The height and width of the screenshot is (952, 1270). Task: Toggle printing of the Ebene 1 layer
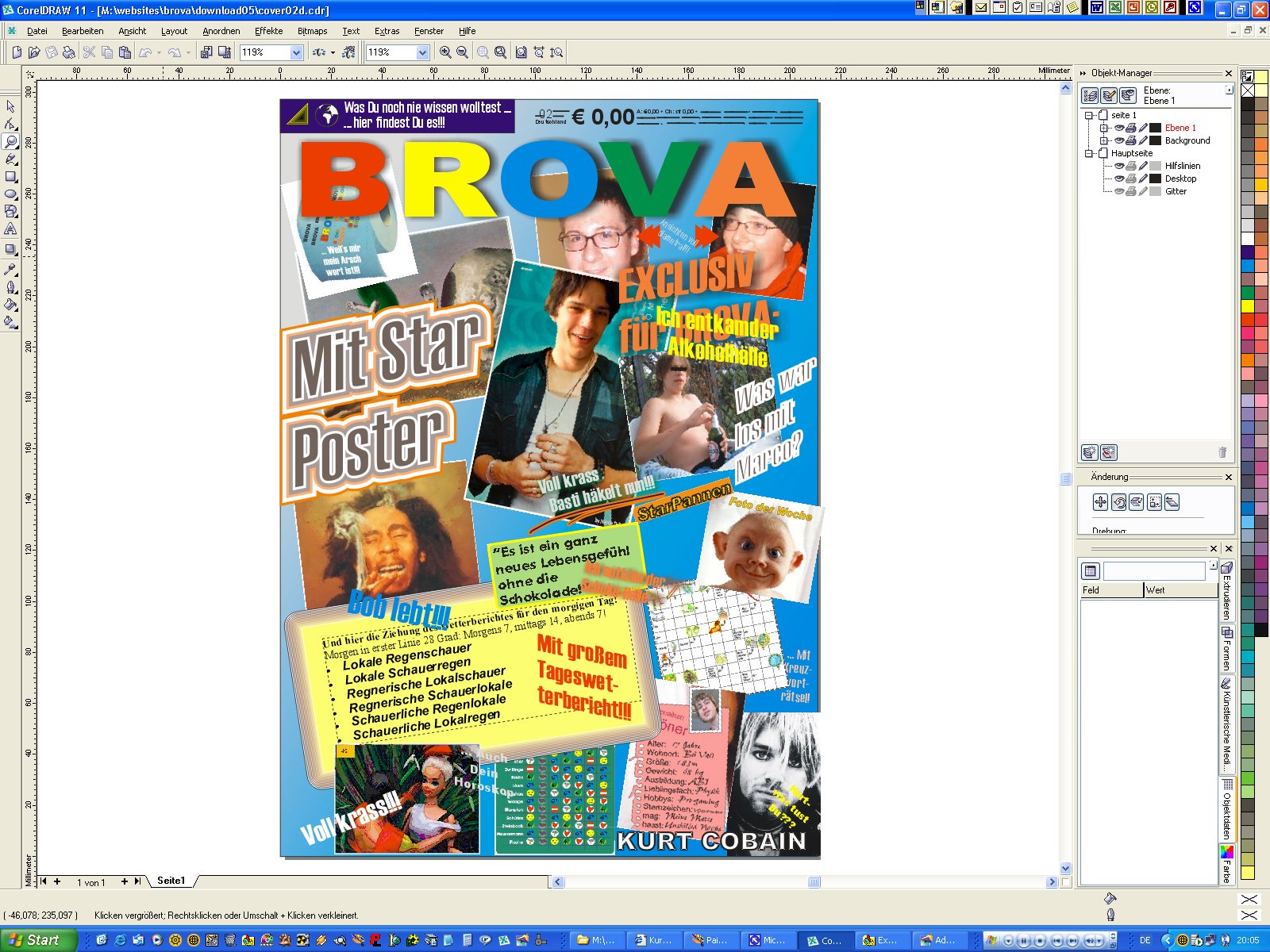click(1131, 128)
